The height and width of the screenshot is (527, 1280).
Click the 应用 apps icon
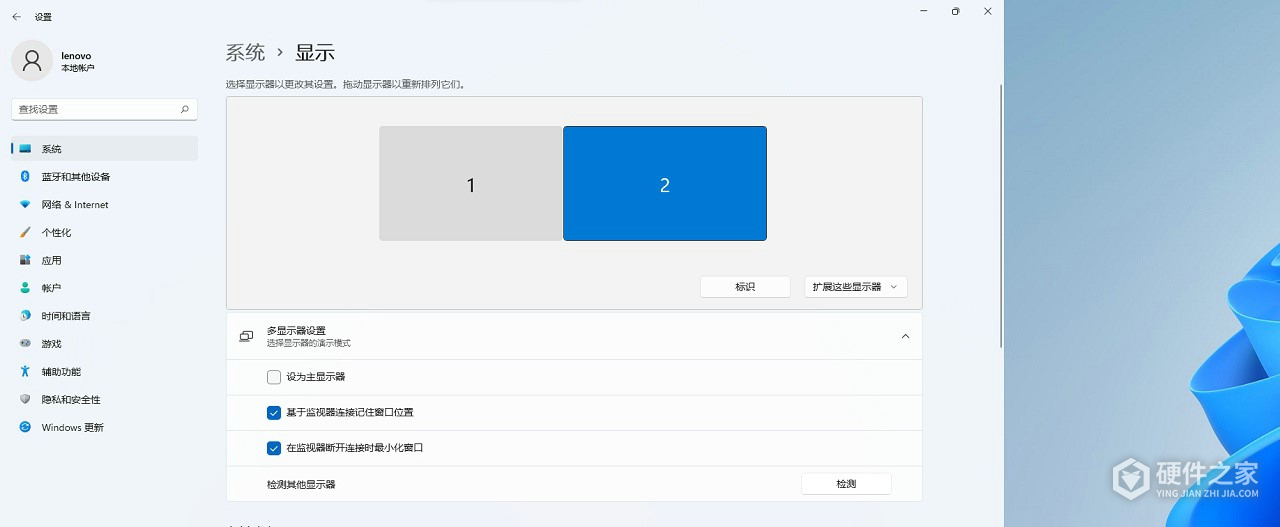[x=25, y=260]
